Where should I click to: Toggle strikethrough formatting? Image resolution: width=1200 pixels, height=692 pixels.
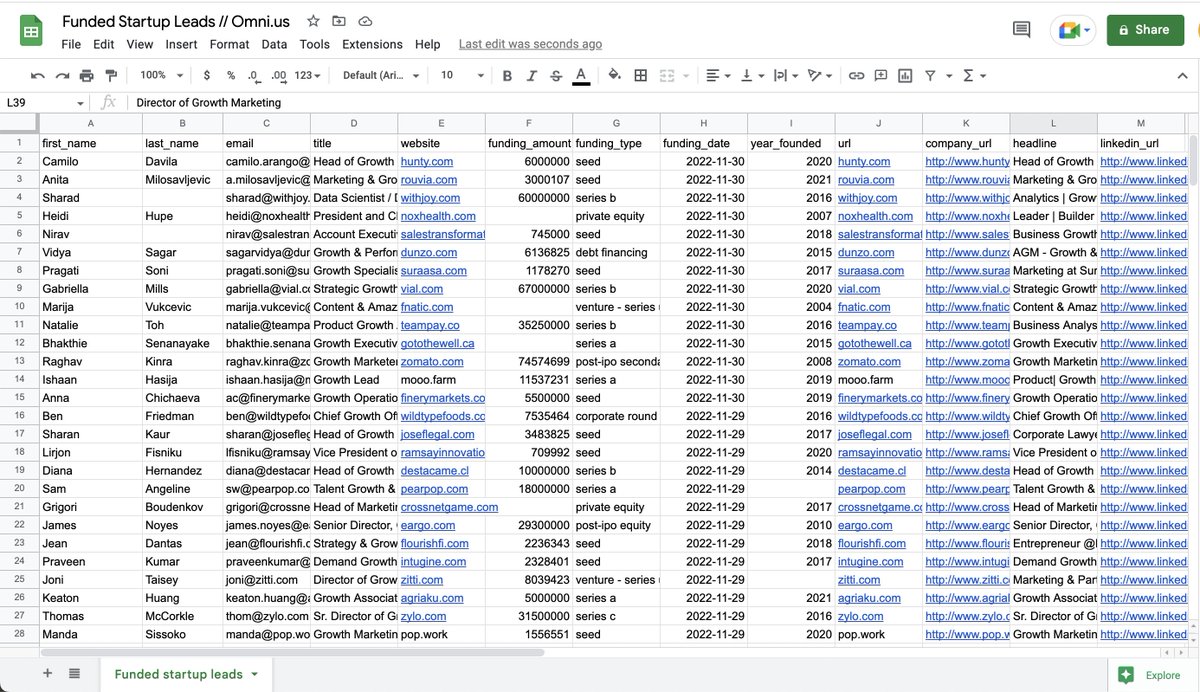point(556,75)
